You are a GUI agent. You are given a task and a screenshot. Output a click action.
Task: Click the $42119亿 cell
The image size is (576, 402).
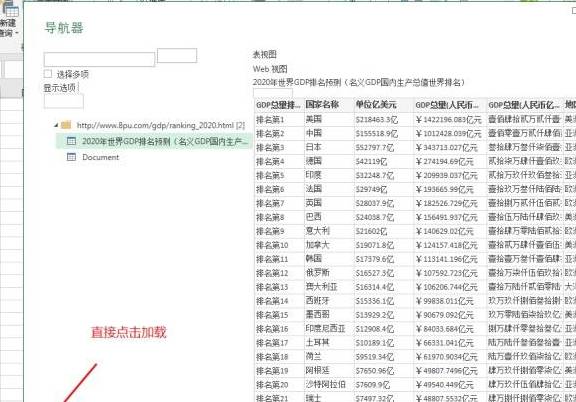(x=384, y=161)
